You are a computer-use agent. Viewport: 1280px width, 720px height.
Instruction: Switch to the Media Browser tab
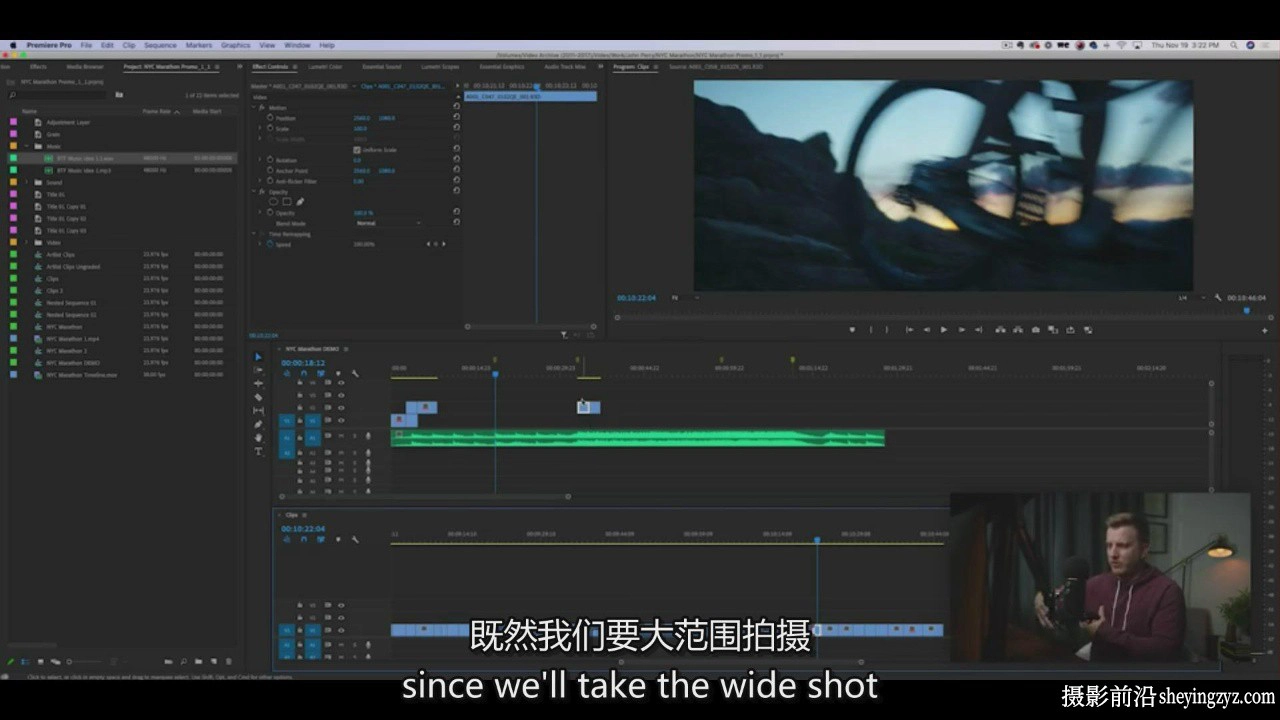pos(85,67)
